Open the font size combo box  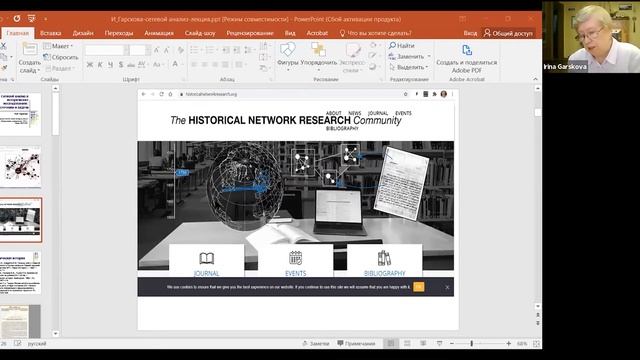click(x=140, y=50)
